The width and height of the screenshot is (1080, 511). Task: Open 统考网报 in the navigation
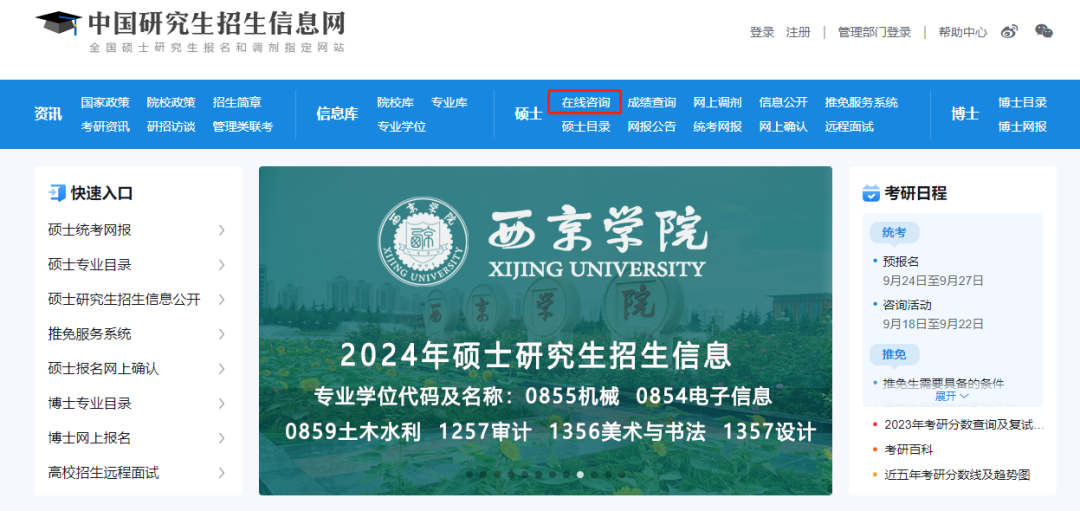[718, 127]
